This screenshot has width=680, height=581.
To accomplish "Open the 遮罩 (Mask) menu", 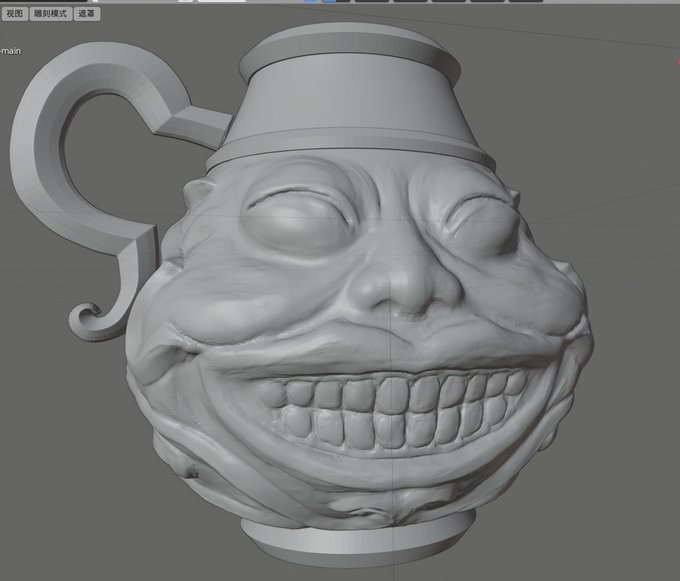I will click(x=87, y=14).
